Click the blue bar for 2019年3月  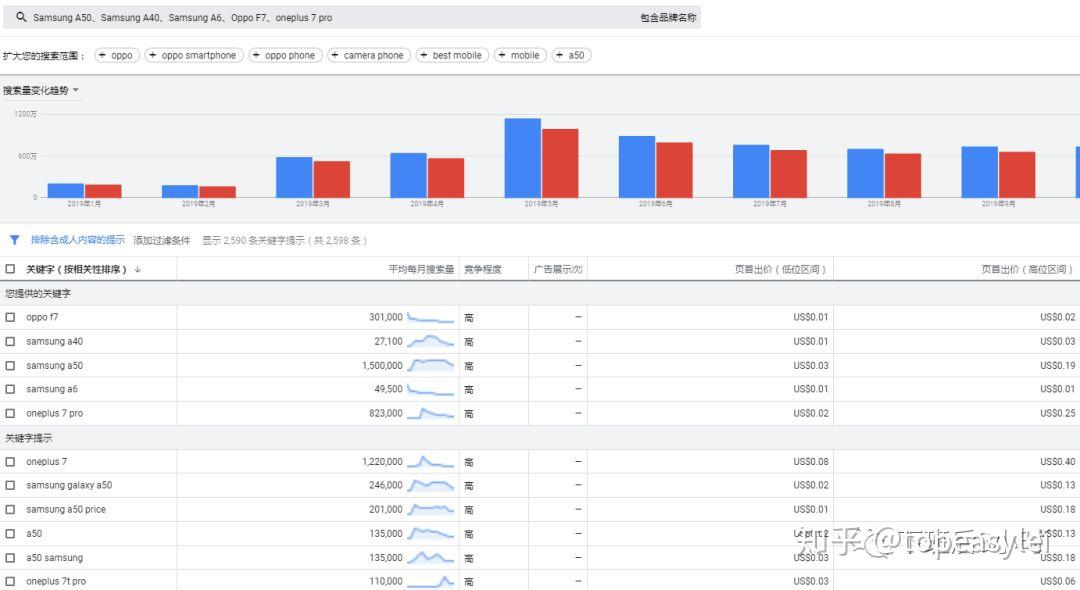click(294, 178)
